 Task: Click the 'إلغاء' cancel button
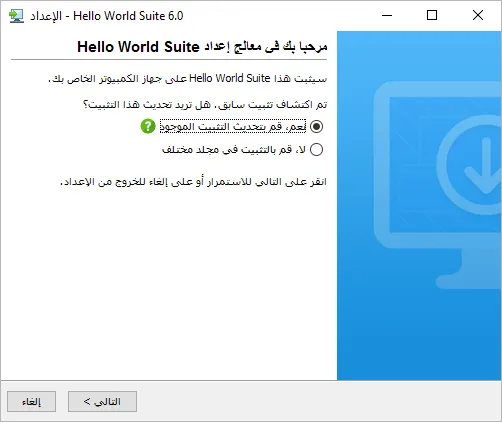(31, 401)
